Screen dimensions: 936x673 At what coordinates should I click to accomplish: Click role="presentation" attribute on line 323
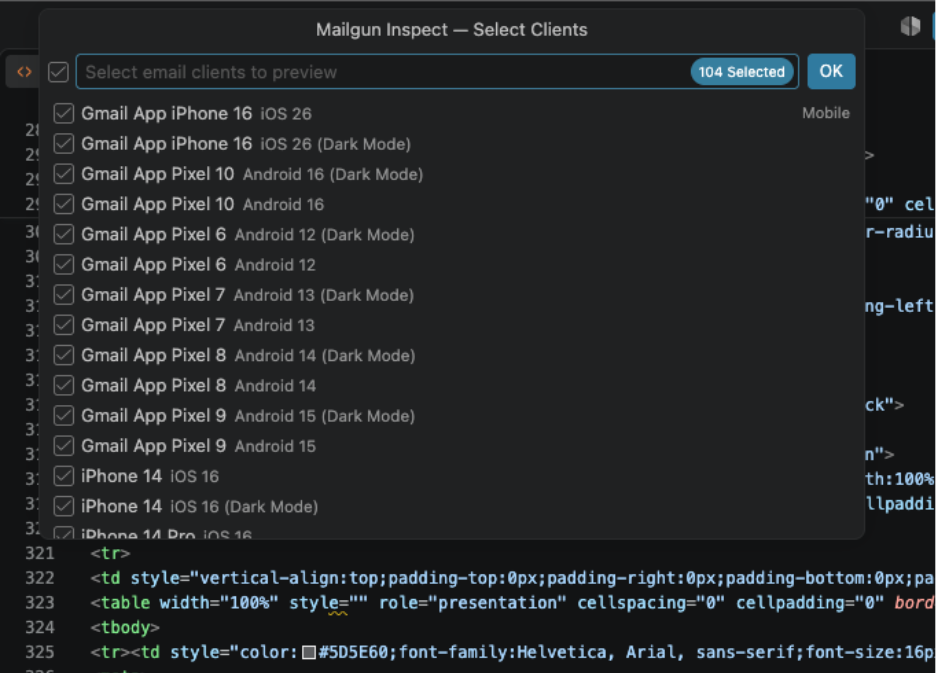(x=473, y=603)
